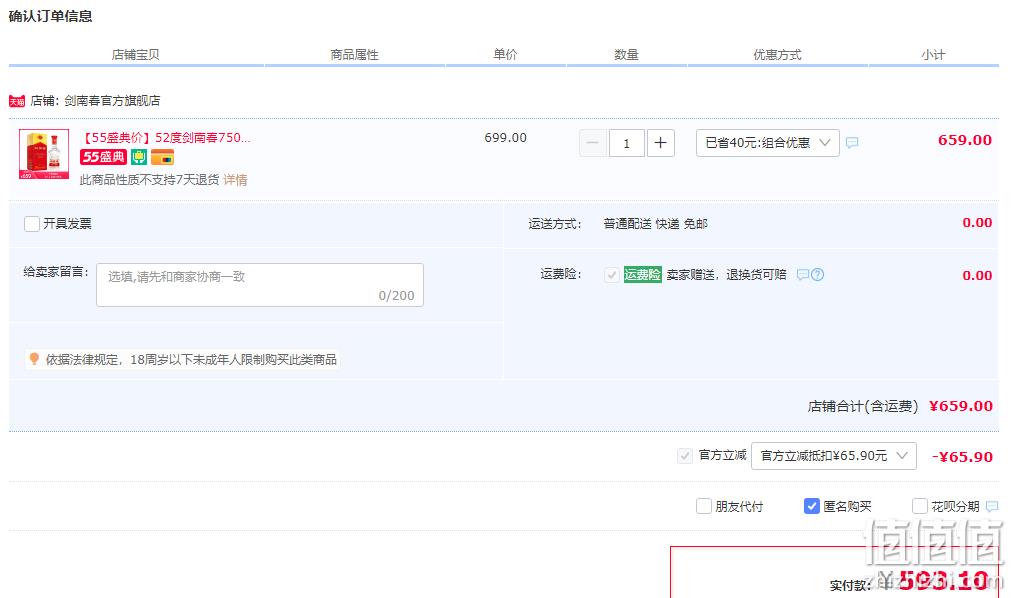Viewport: 1013px width, 598px height.
Task: Click the 单价 column header
Action: pos(505,55)
